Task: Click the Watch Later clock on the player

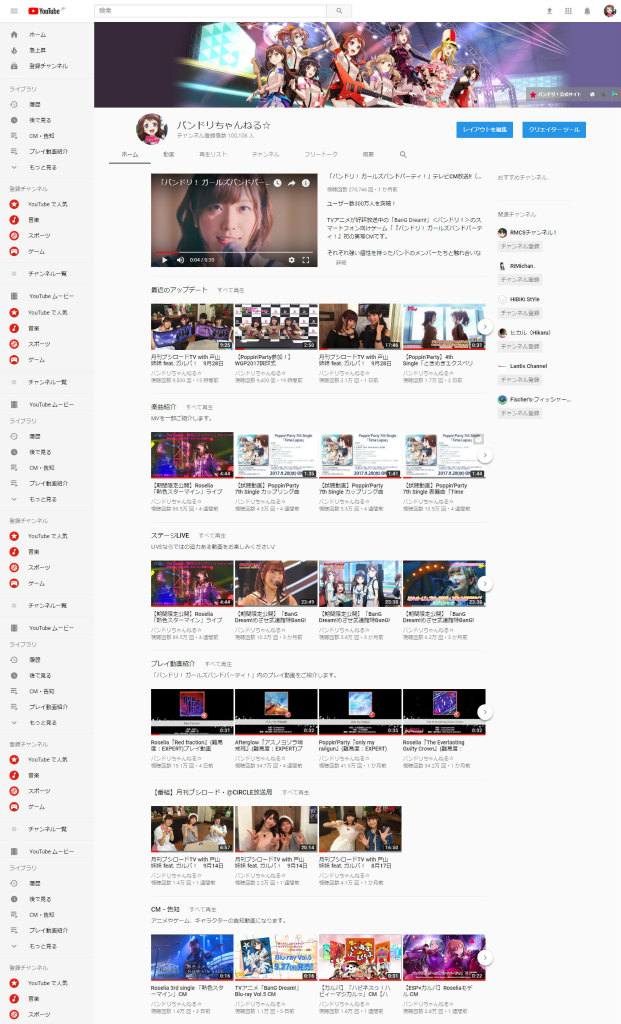Action: point(278,184)
